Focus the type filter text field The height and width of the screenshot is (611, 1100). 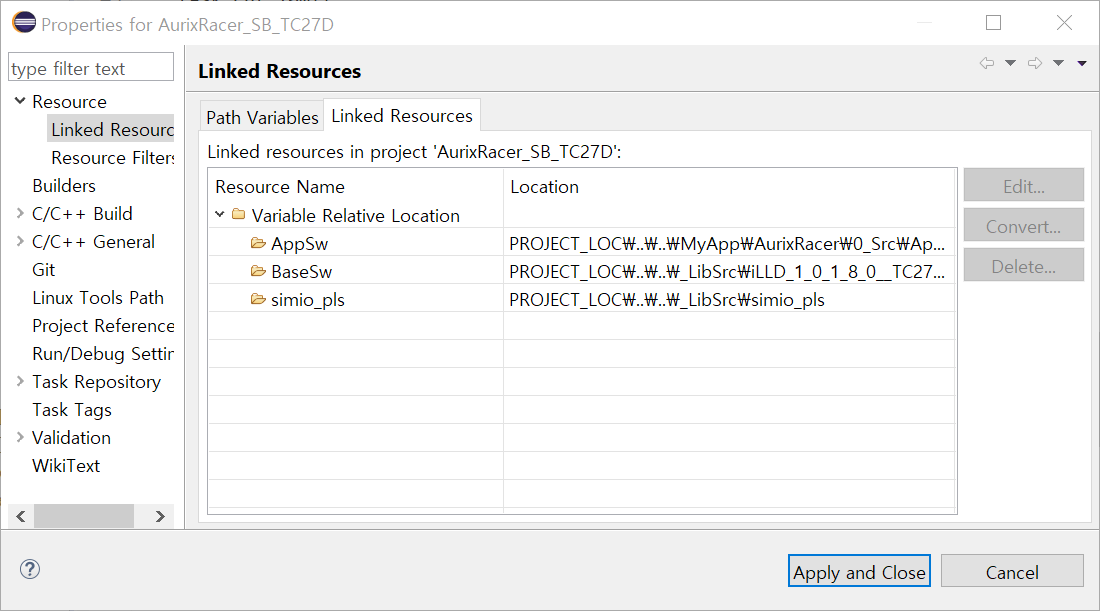pos(90,67)
